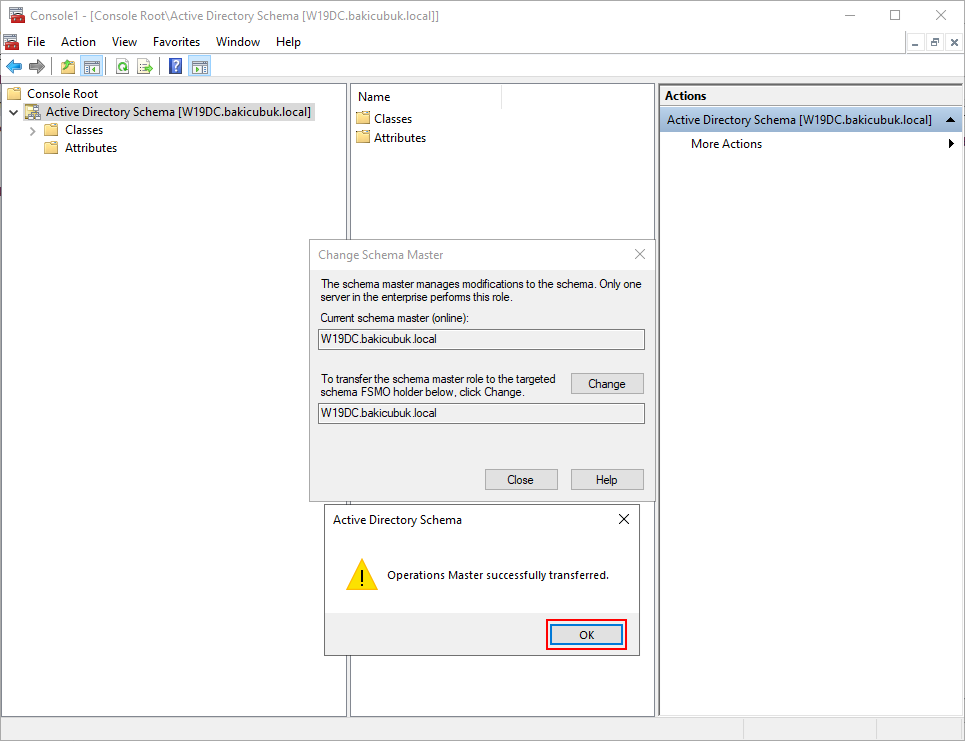Close the inner console child window
Viewport: 965px width, 741px height.
(x=954, y=42)
